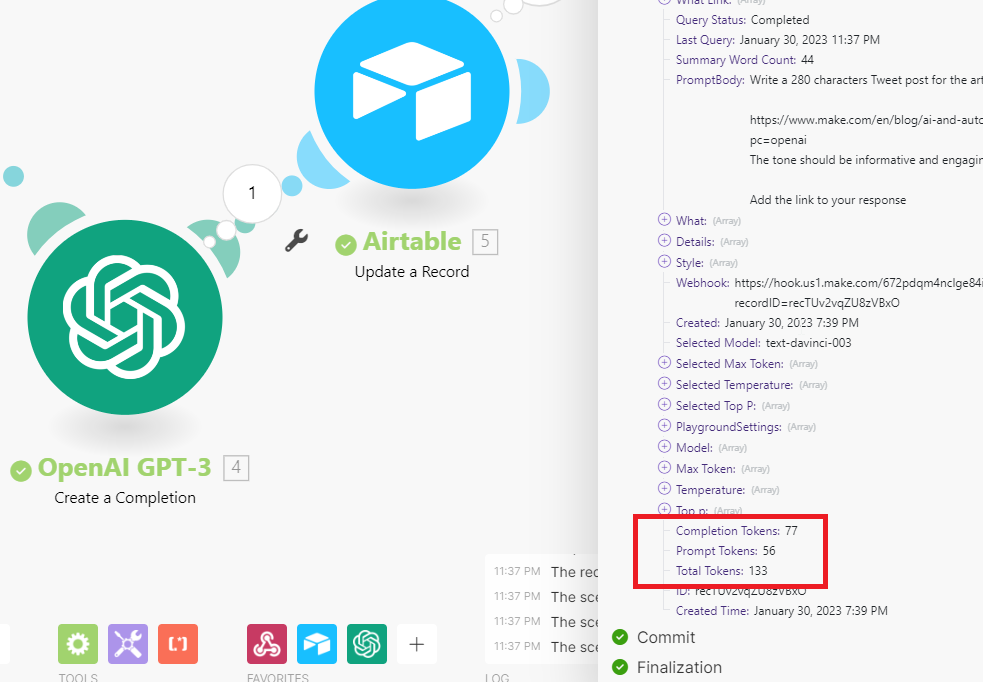Open the bubble showing operation count 1
This screenshot has height=682, width=983.
pyautogui.click(x=252, y=193)
